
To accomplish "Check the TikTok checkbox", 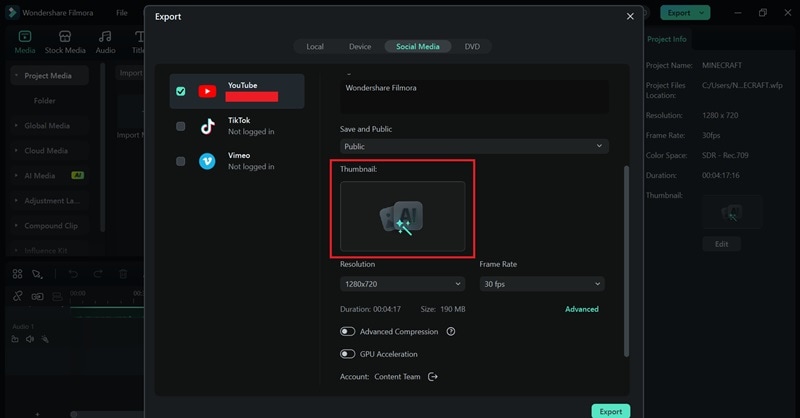I will point(181,126).
